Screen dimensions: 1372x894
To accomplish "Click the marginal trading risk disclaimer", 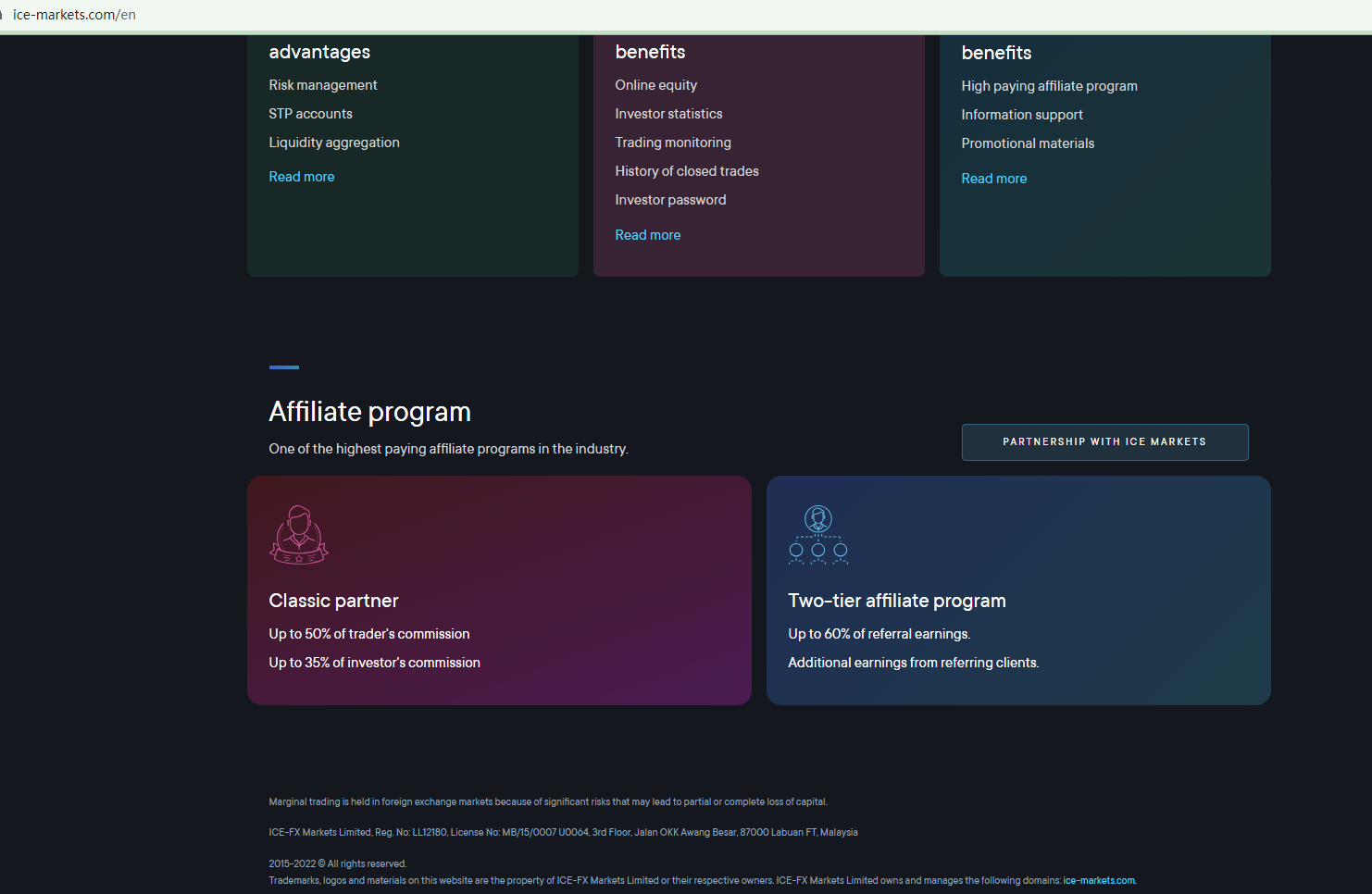I will 548,802.
